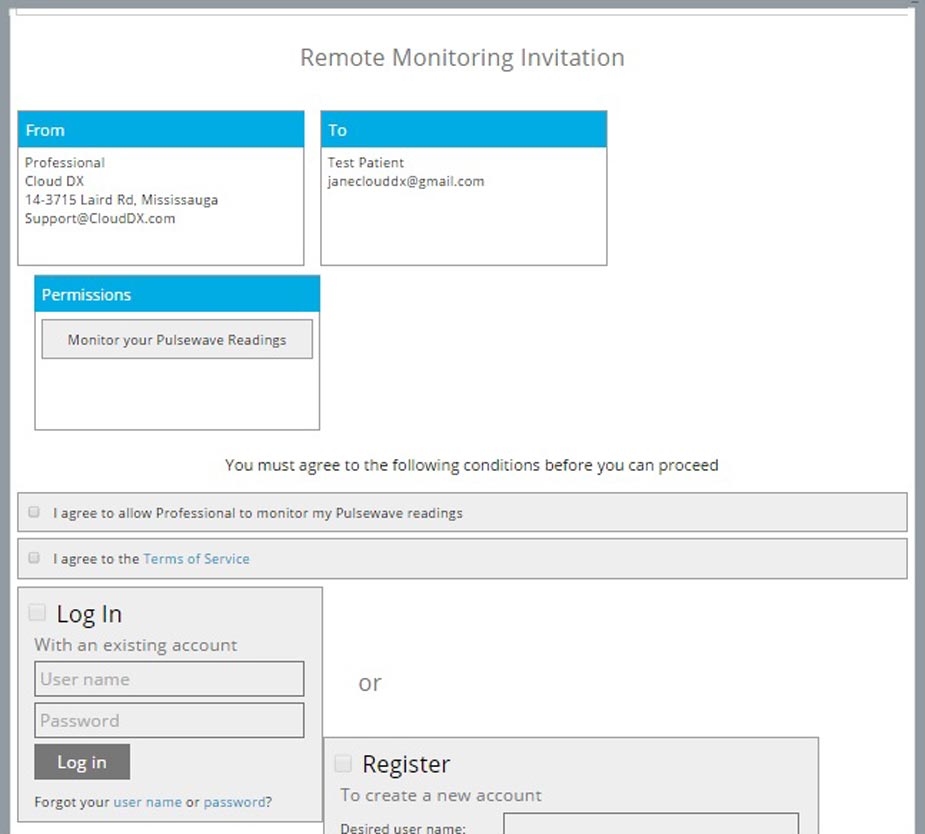This screenshot has width=925, height=834.
Task: Click the Log in button
Action: click(x=82, y=762)
